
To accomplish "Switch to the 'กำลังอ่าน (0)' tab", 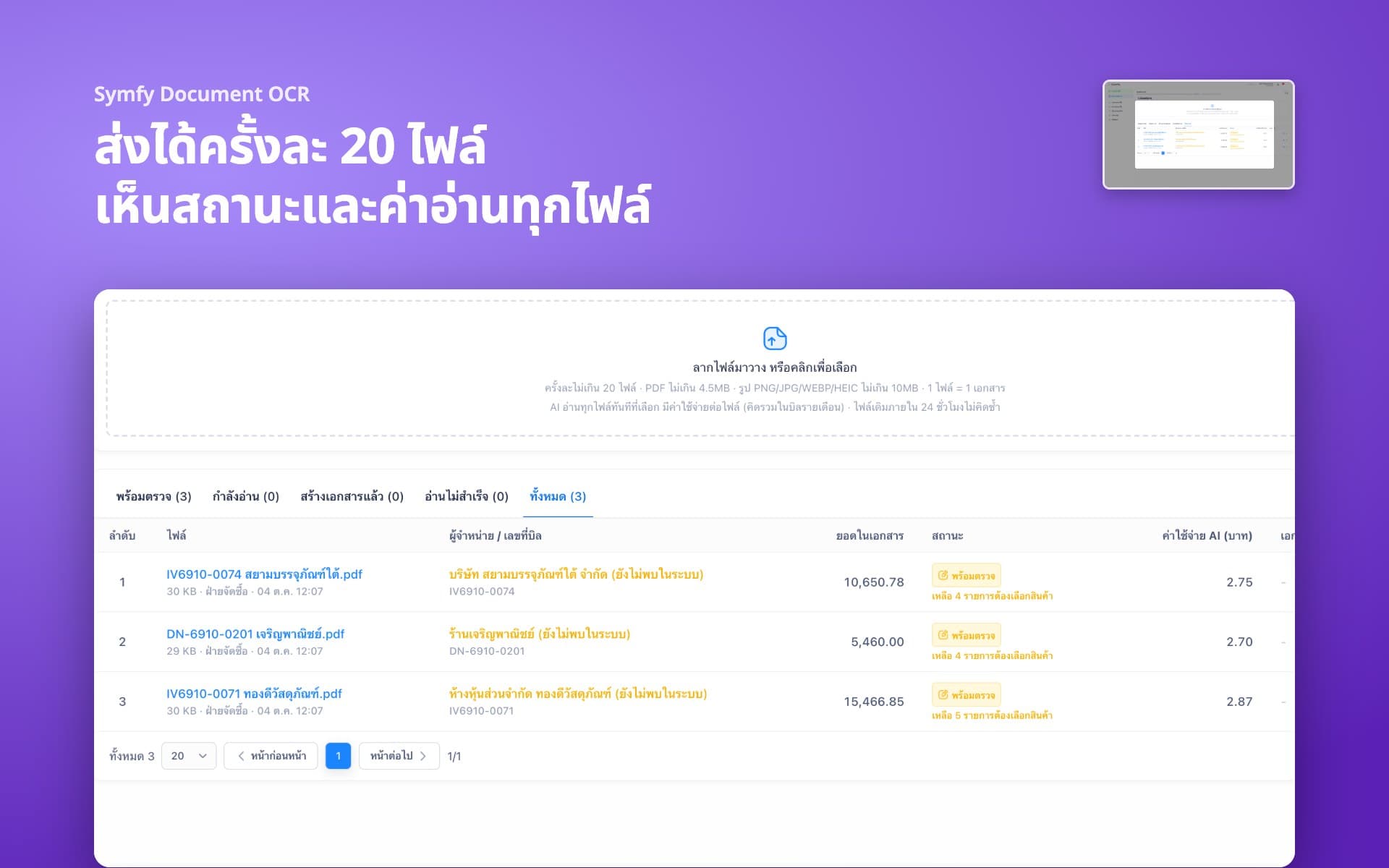I will 245,496.
